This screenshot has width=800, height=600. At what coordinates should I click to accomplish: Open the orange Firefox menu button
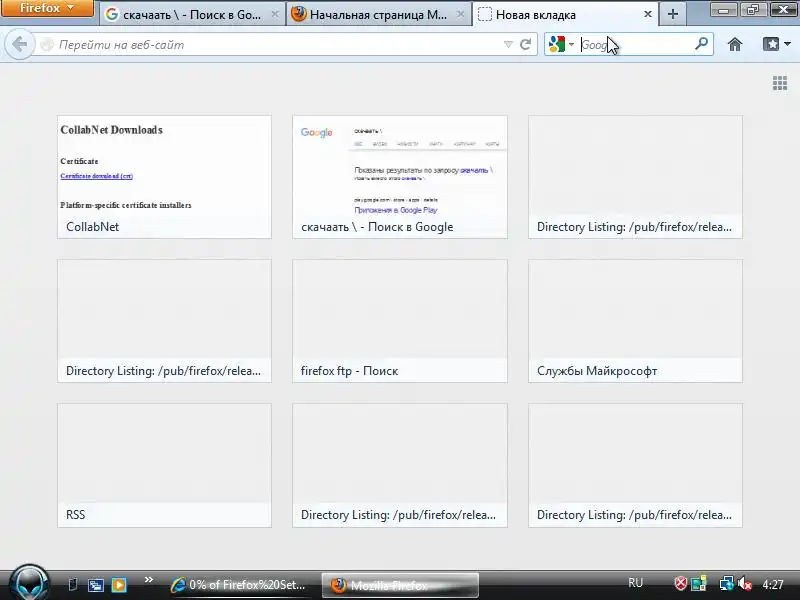(47, 8)
